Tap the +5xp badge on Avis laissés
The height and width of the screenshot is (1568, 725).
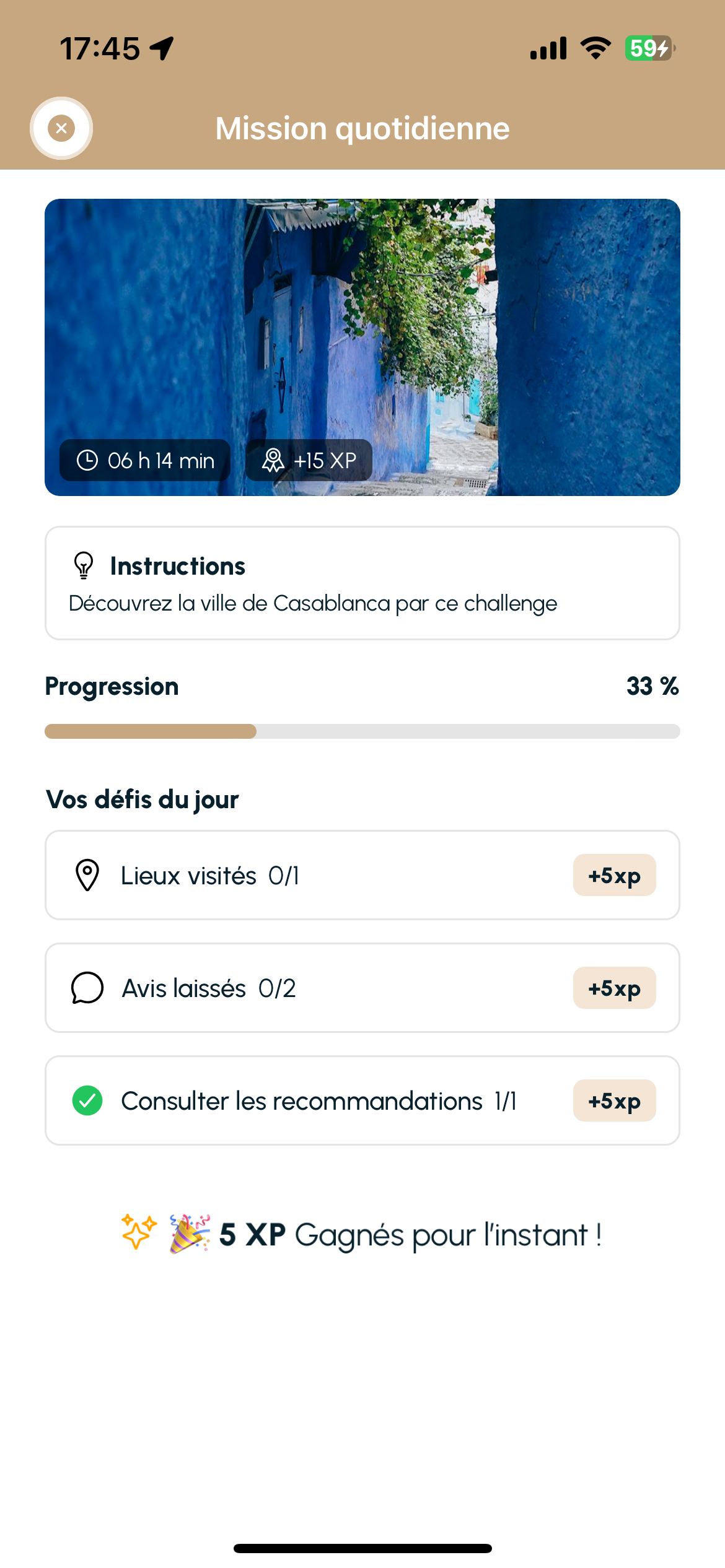pyautogui.click(x=614, y=988)
